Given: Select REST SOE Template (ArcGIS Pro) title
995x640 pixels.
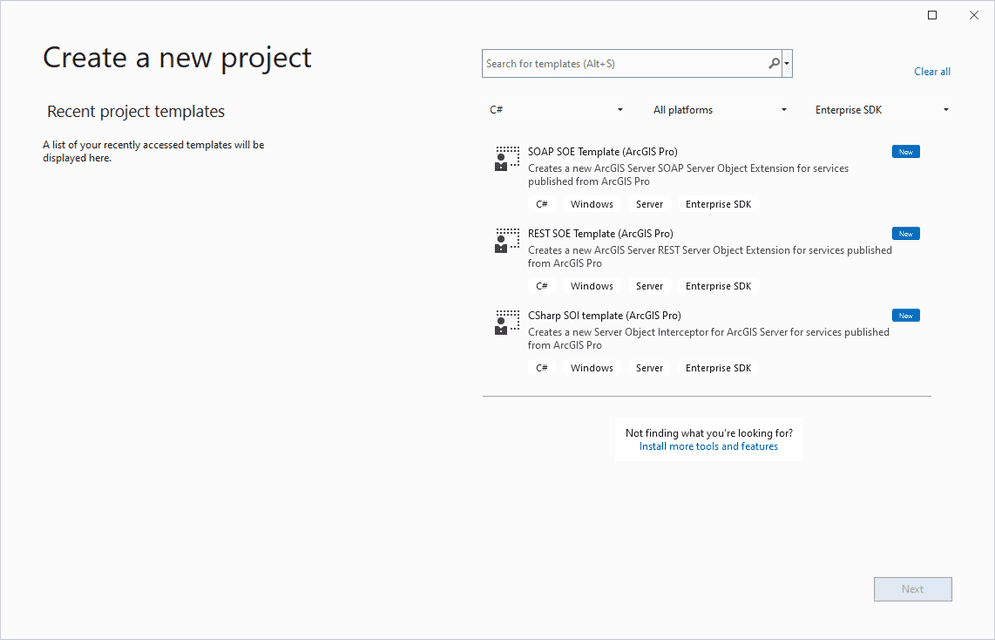Looking at the screenshot, I should pyautogui.click(x=600, y=233).
